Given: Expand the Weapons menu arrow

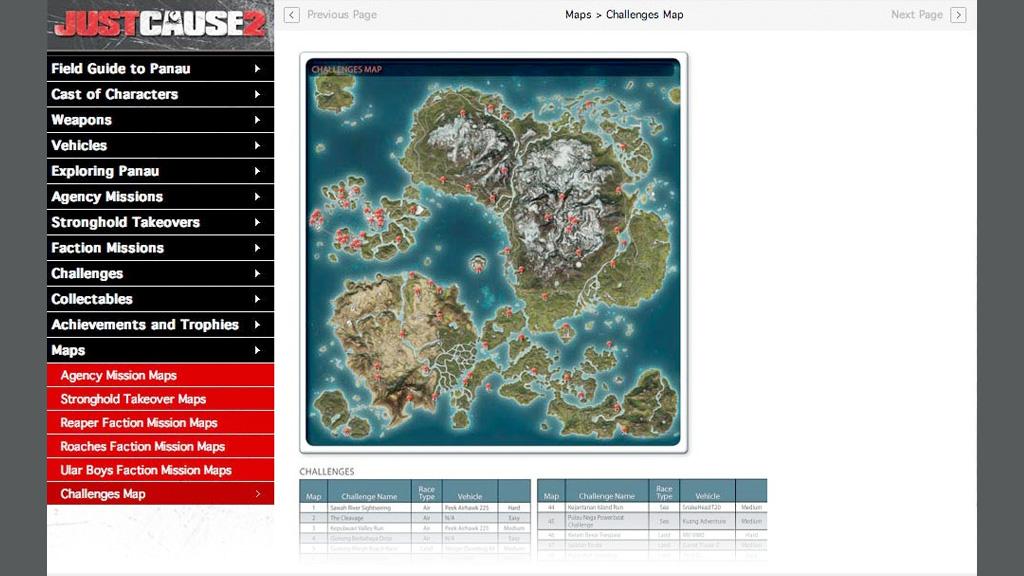Looking at the screenshot, I should click(x=257, y=120).
